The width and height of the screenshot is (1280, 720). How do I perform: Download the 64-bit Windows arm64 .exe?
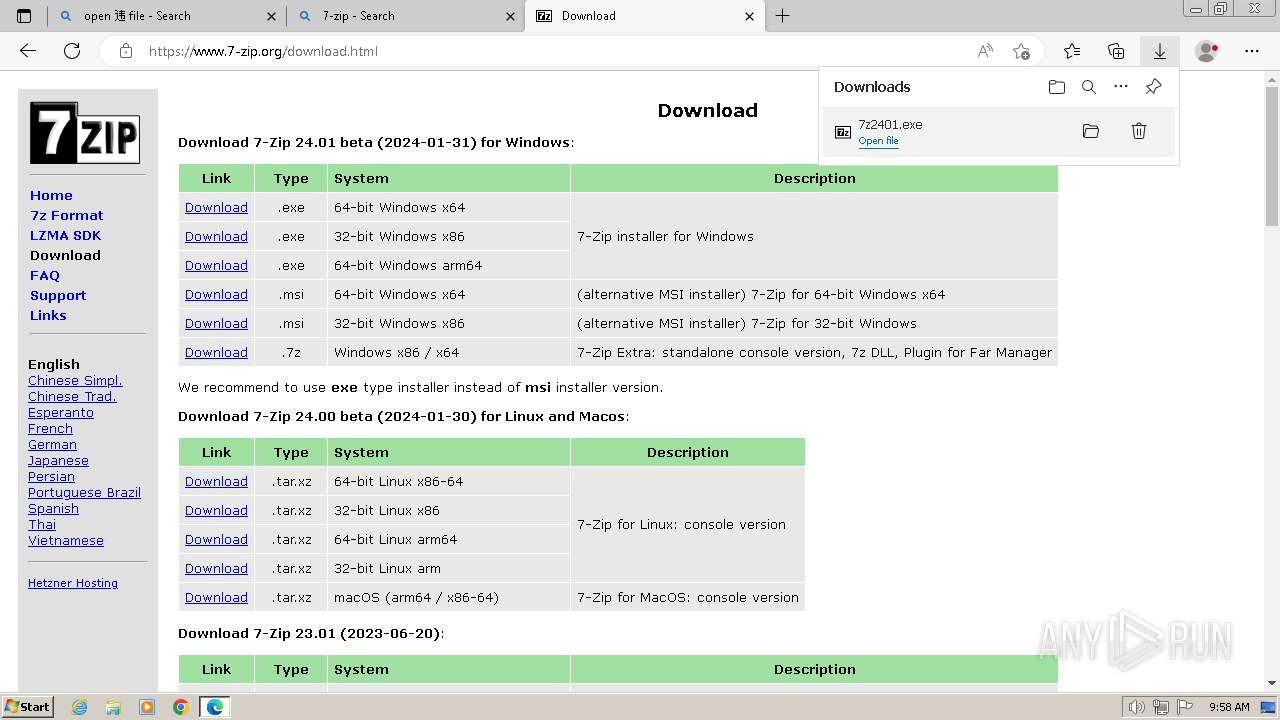[x=216, y=265]
